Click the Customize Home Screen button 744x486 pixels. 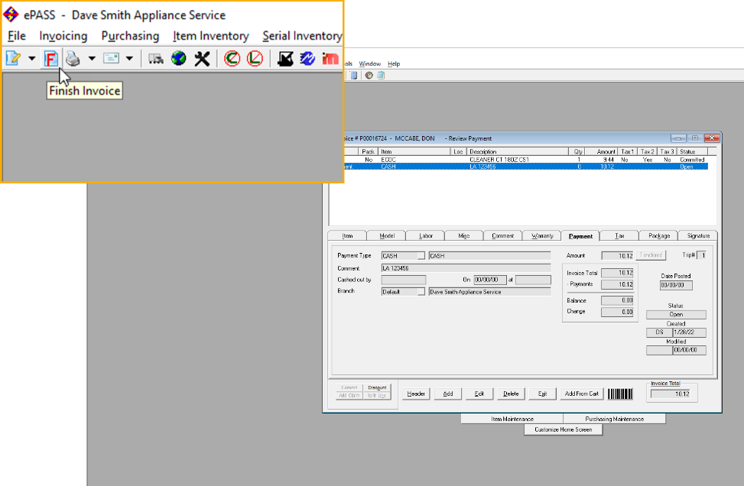[x=563, y=430]
